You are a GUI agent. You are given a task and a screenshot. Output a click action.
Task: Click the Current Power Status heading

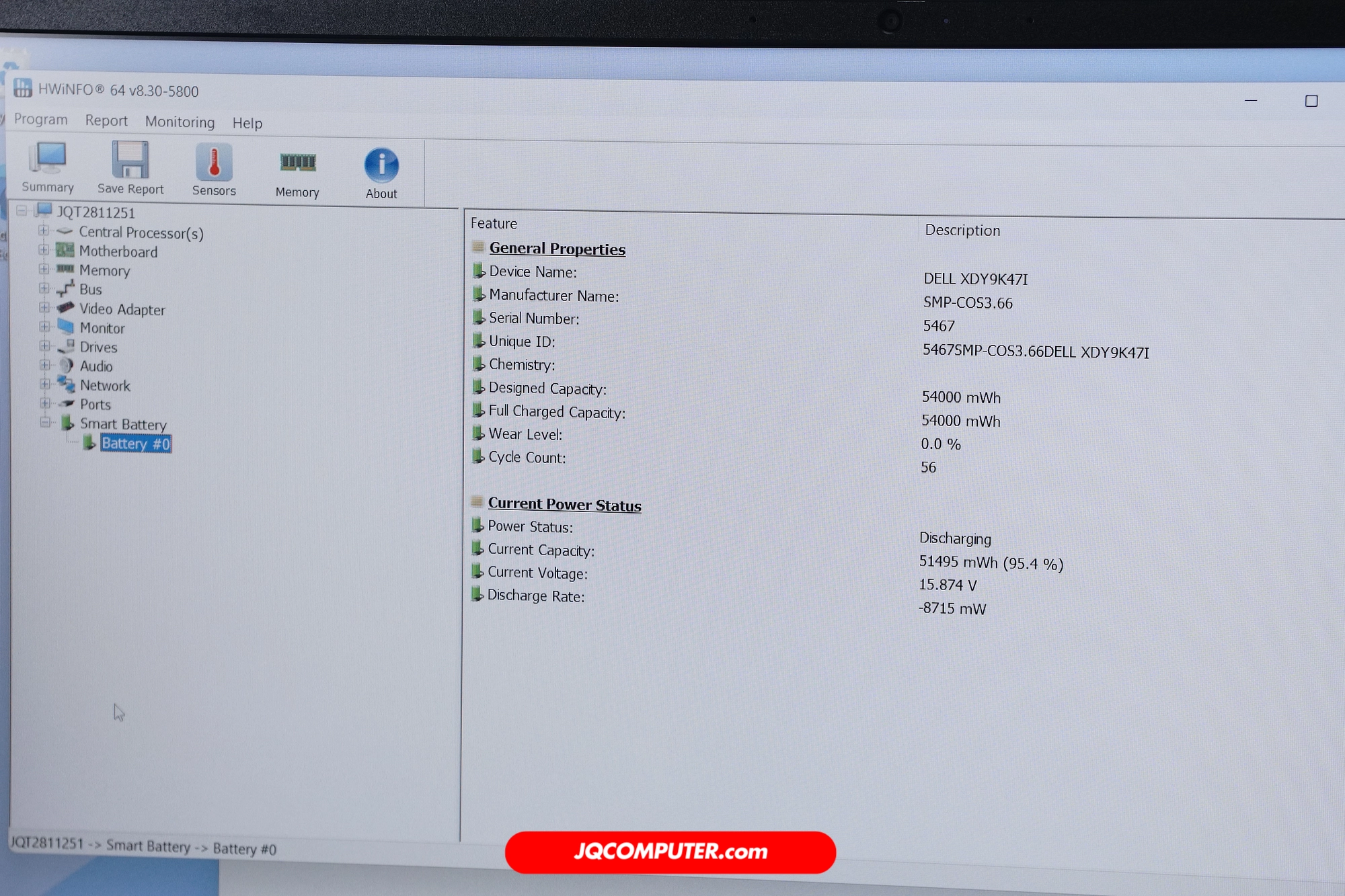[x=564, y=505]
